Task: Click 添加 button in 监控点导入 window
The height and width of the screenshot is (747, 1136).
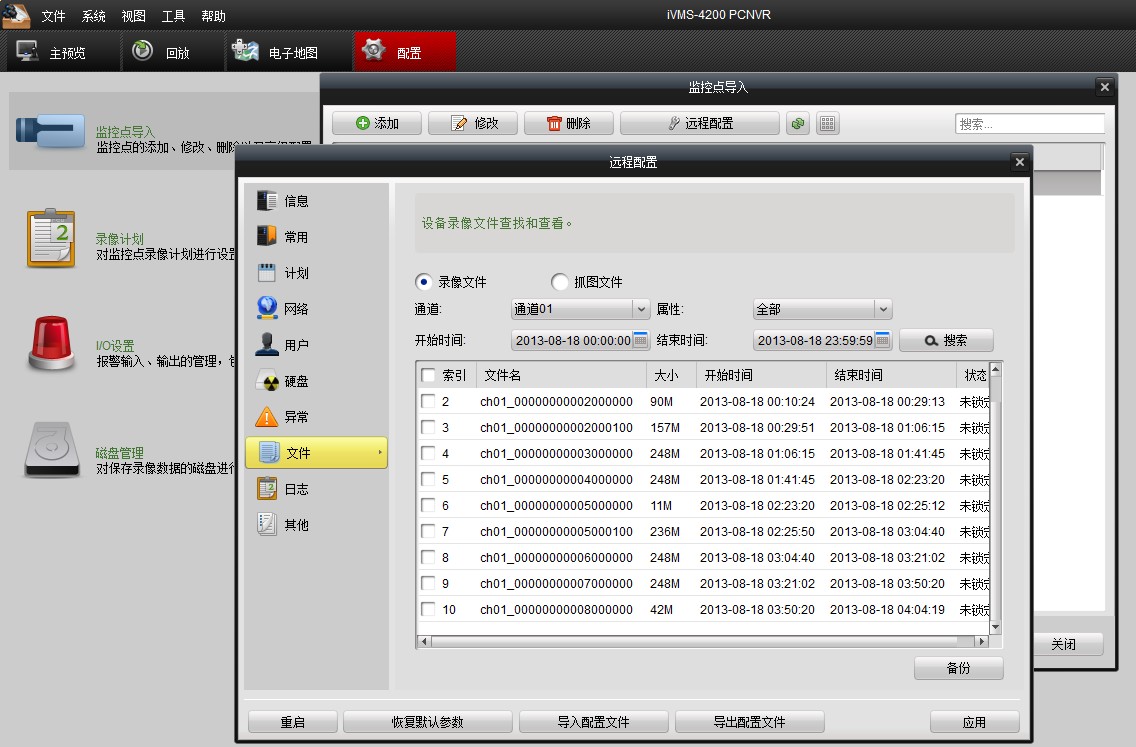Action: [377, 123]
